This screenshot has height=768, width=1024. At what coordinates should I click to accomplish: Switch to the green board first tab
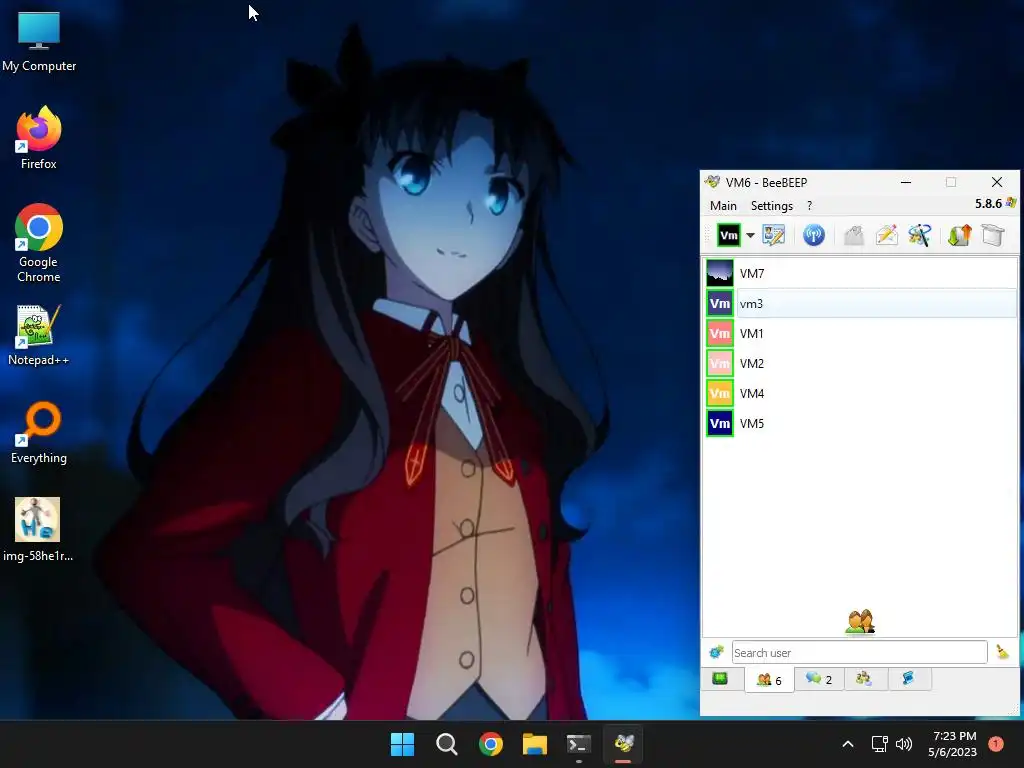(x=720, y=679)
